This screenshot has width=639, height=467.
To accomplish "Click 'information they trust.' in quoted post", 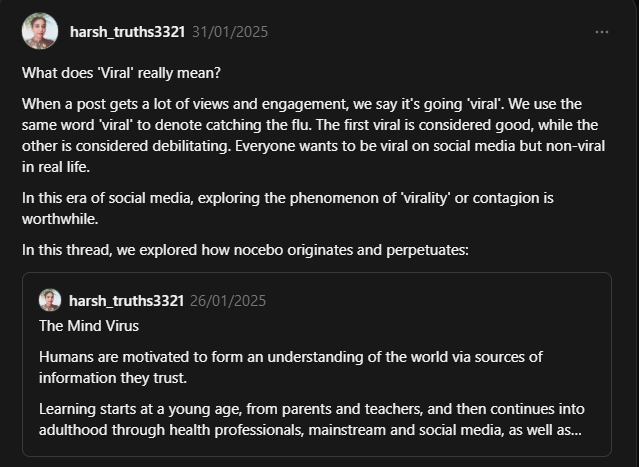I will 113,378.
